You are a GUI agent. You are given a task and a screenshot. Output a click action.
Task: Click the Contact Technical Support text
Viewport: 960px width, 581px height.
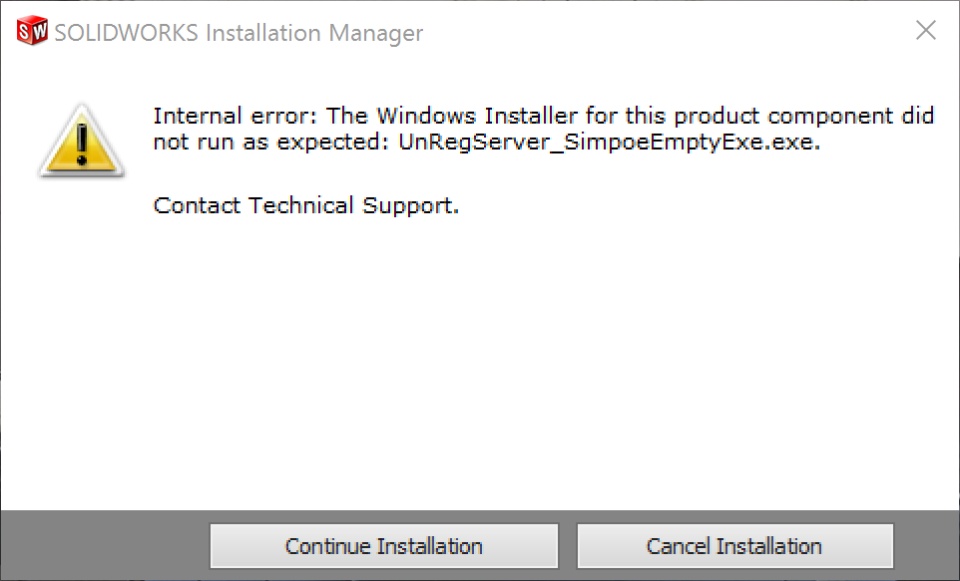[306, 206]
